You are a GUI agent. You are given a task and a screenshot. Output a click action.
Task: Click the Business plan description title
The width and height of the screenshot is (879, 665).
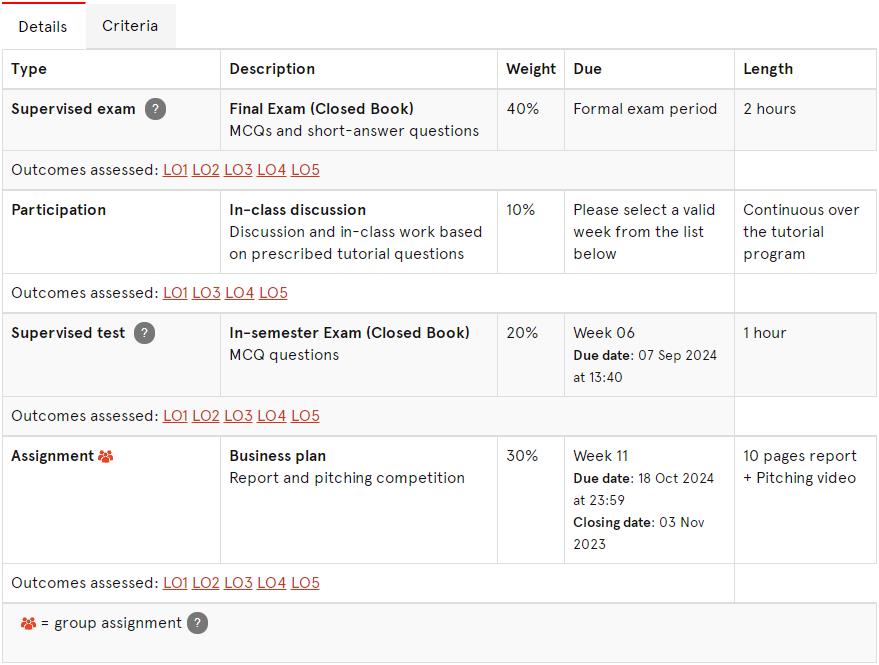pyautogui.click(x=277, y=456)
